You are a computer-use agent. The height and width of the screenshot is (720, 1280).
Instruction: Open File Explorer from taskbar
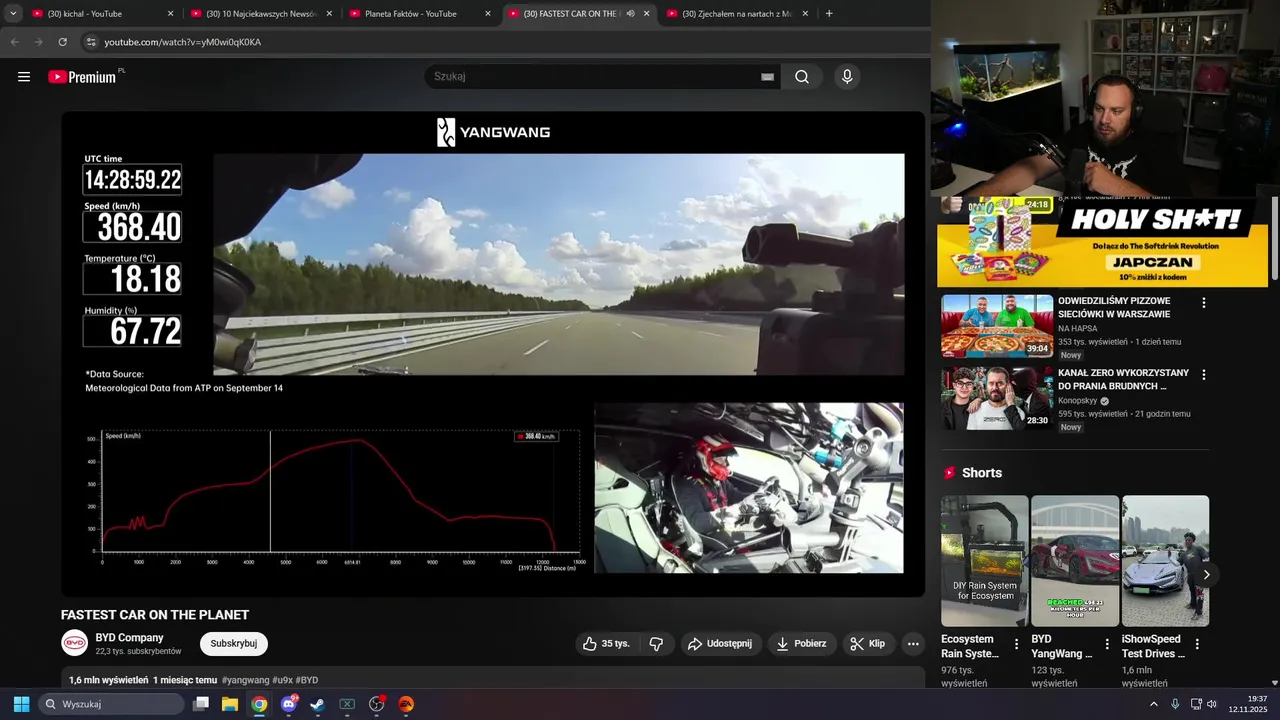(x=230, y=704)
